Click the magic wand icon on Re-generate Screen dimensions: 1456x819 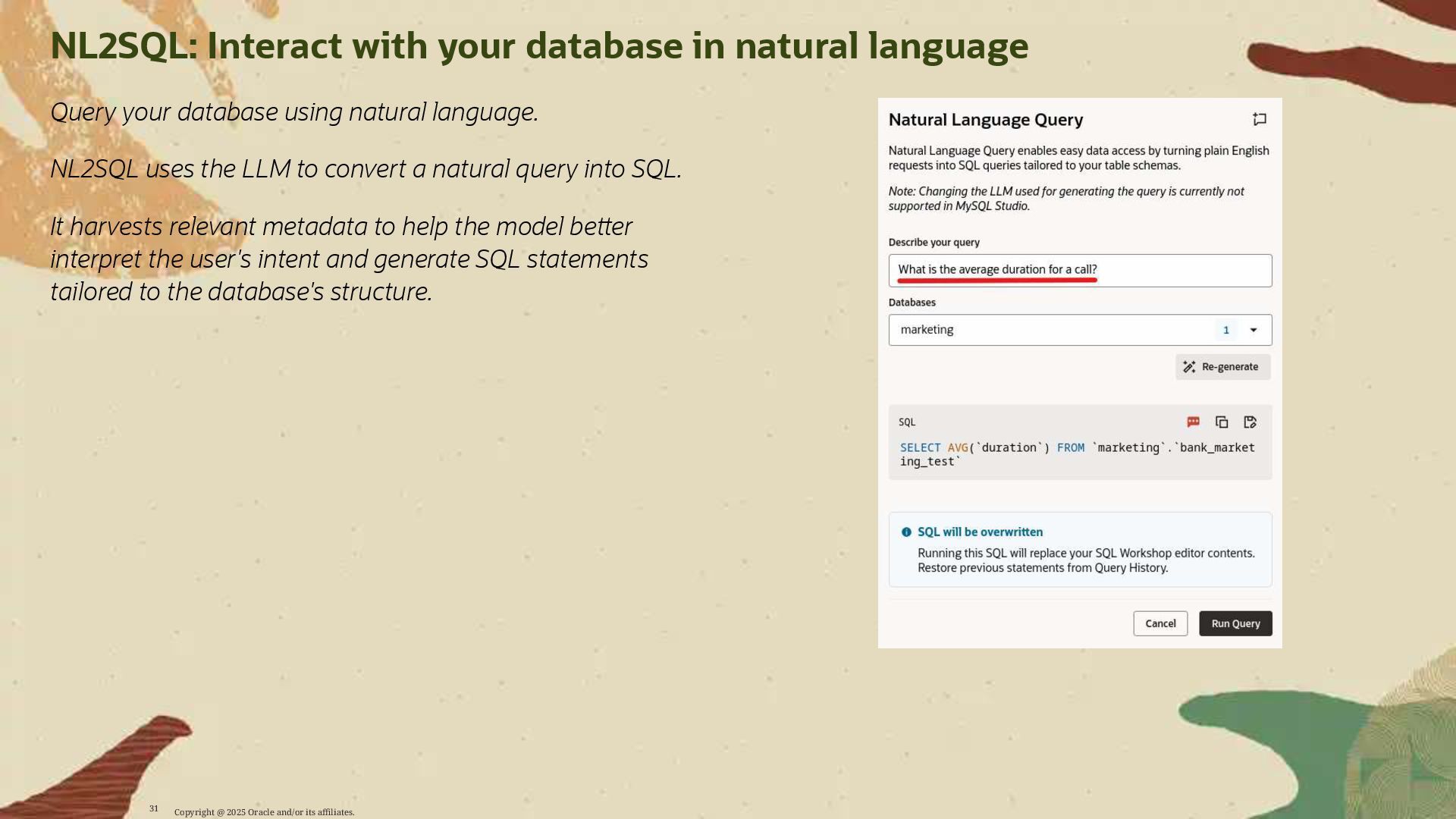pyautogui.click(x=1189, y=367)
